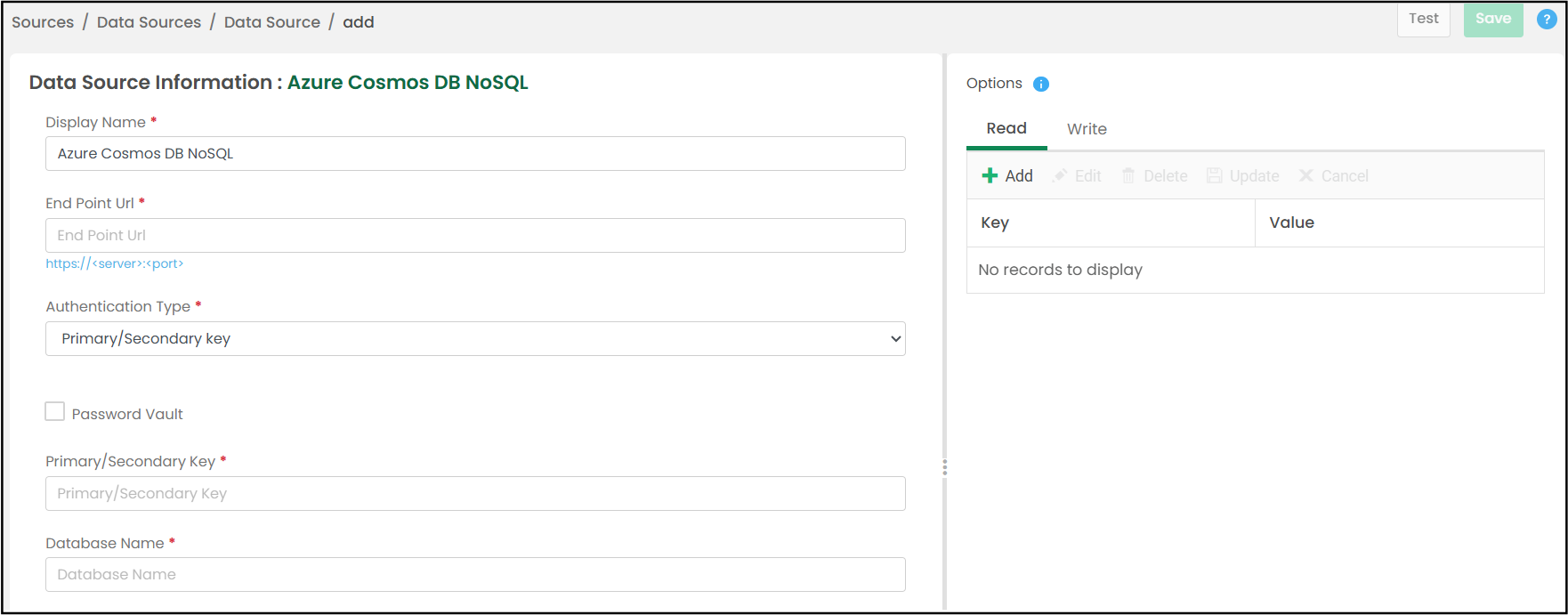Click the green Add plus icon
1568x615 pixels.
(x=990, y=175)
